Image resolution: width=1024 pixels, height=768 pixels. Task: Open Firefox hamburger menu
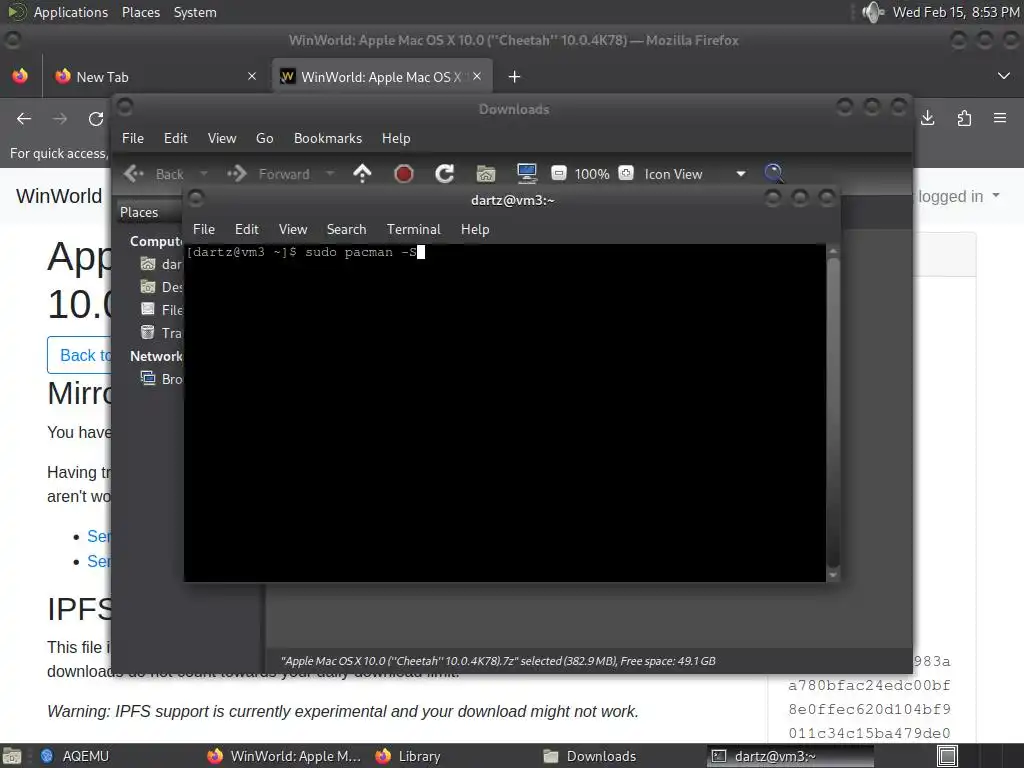tap(1000, 118)
